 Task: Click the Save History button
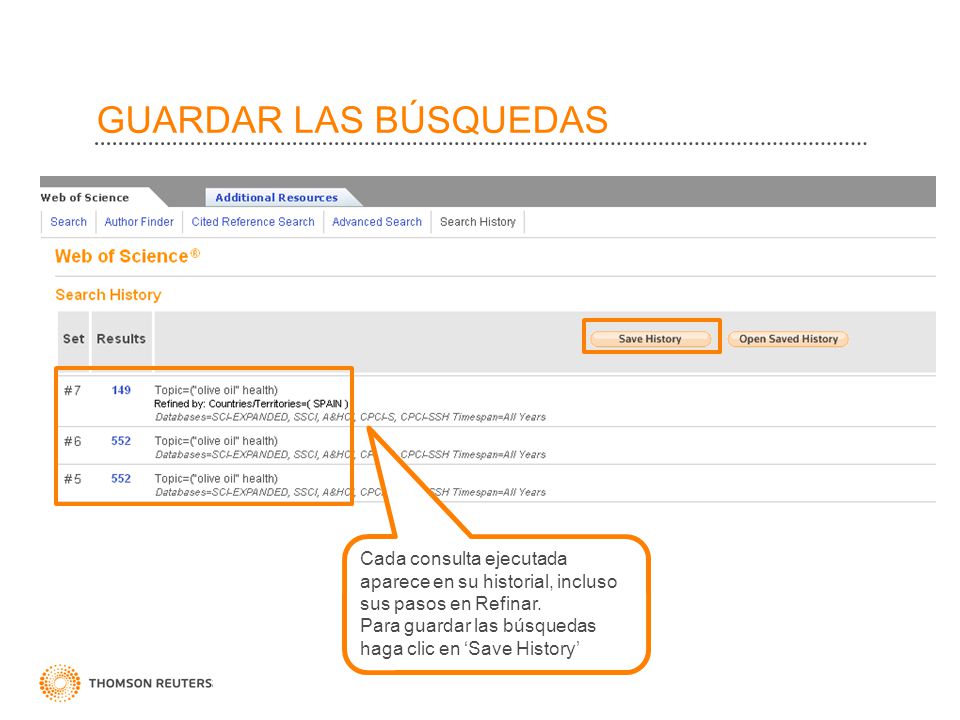[x=650, y=339]
